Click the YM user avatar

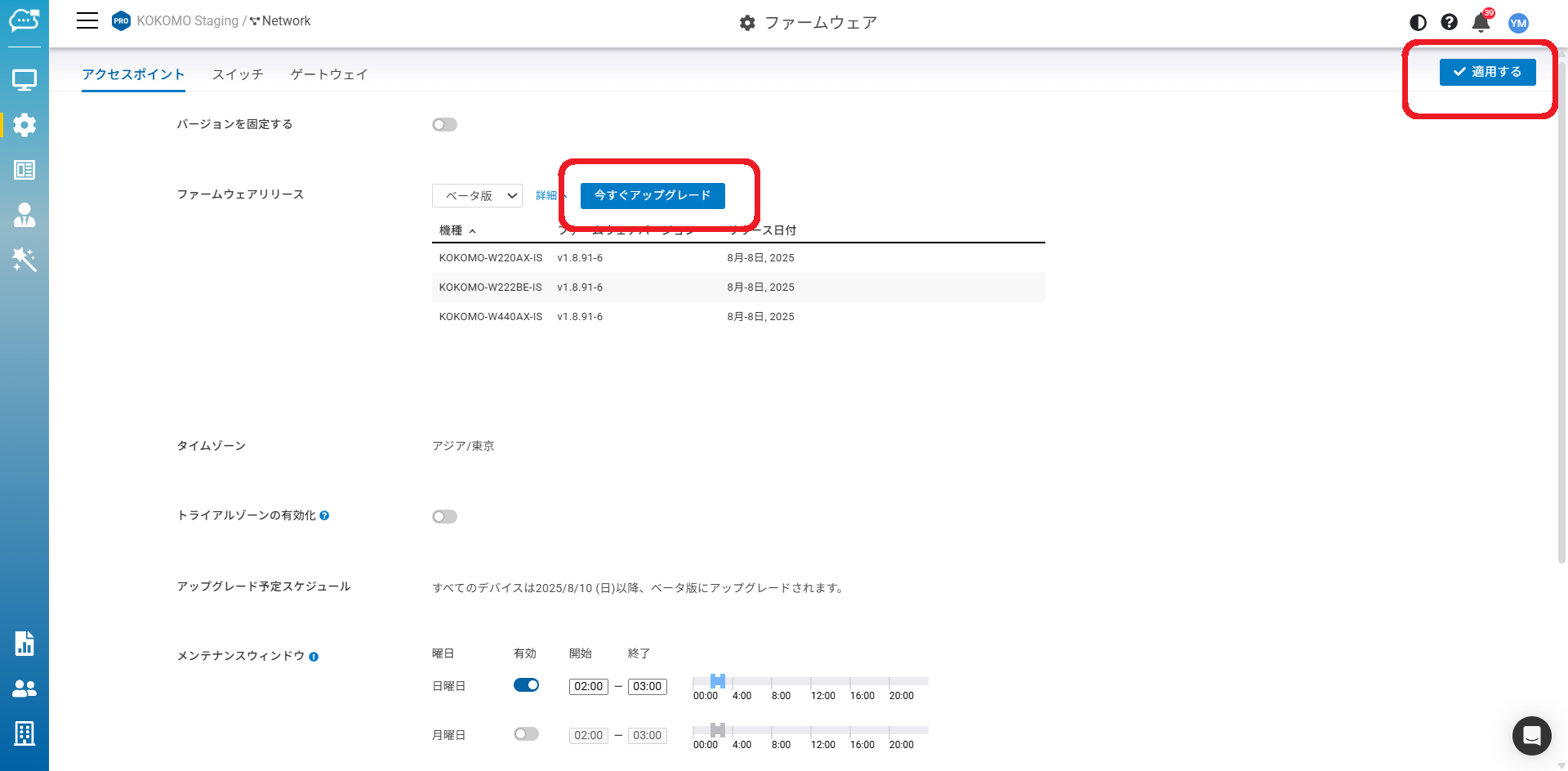tap(1518, 23)
